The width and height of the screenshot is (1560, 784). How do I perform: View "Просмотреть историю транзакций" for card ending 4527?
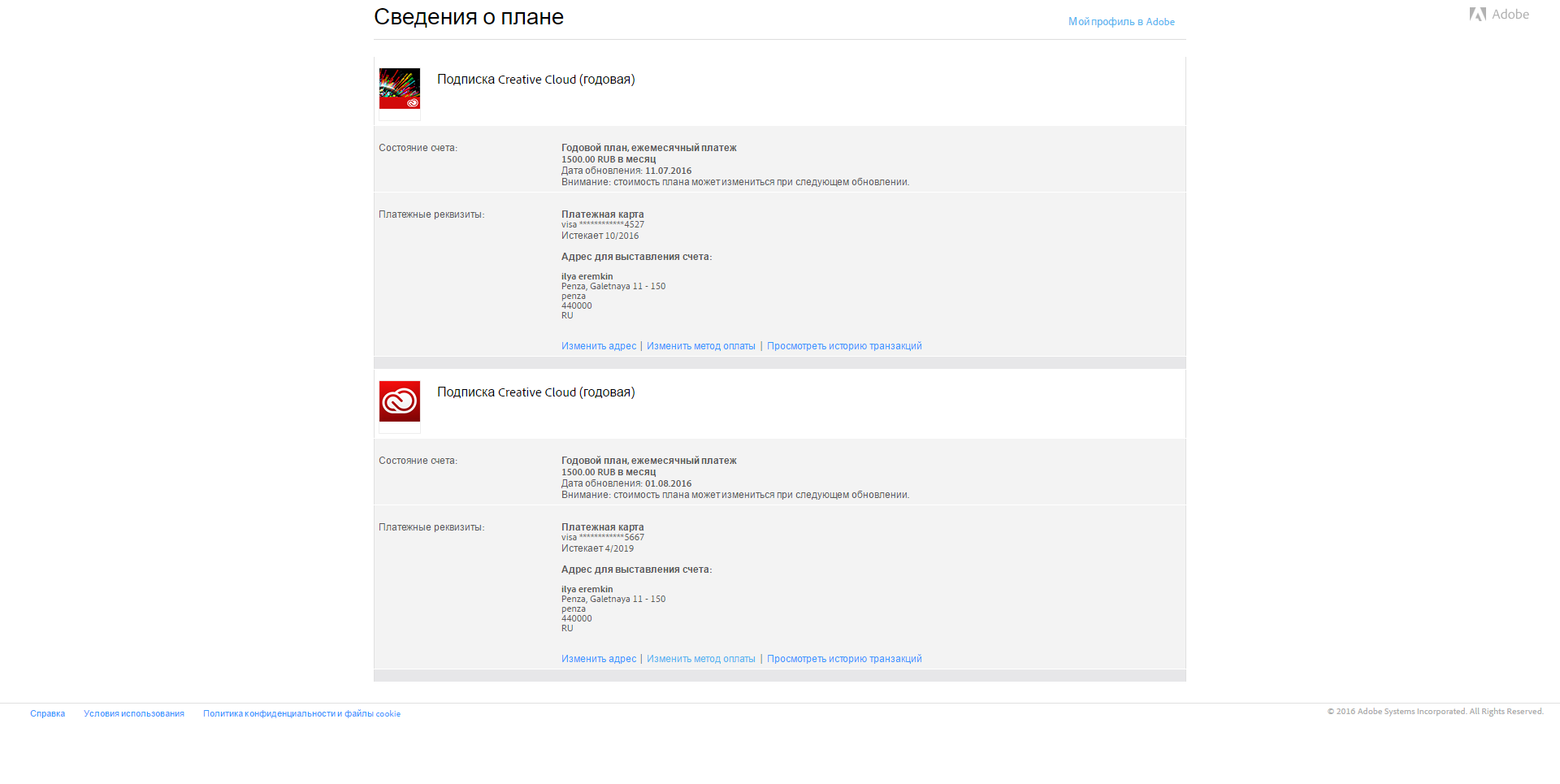pos(844,346)
